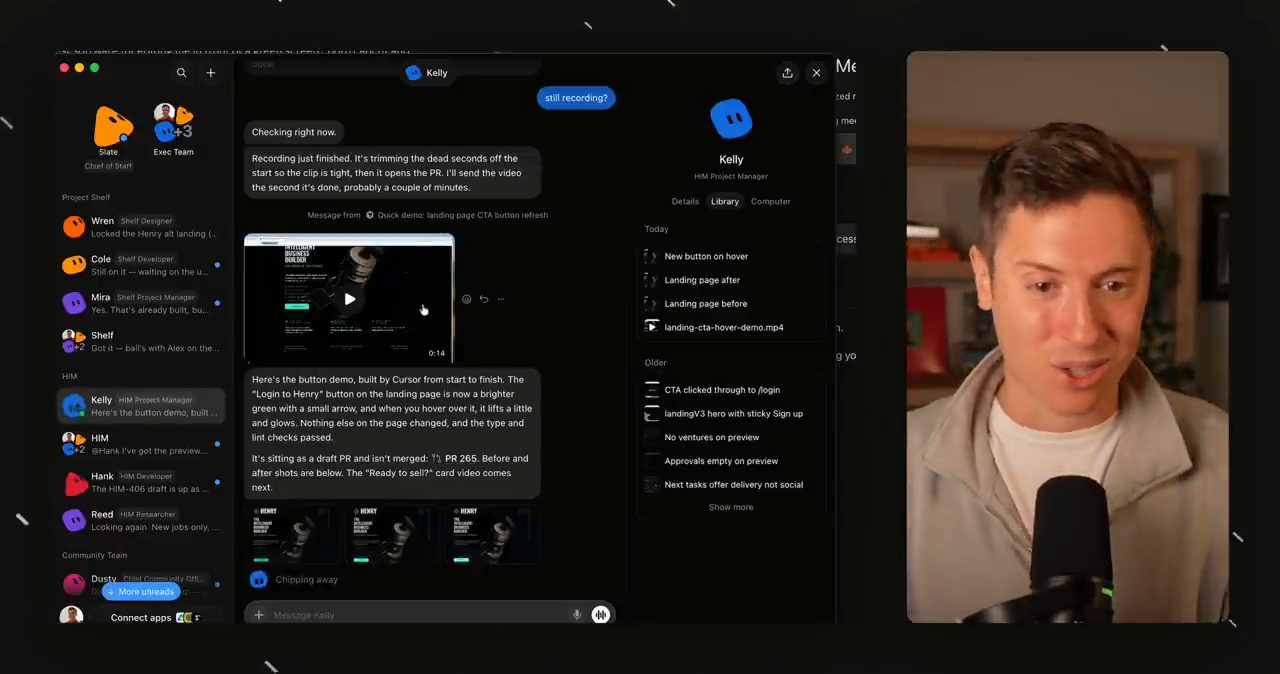Select Kelly HIM Project Manager chat
The width and height of the screenshot is (1280, 674).
[x=140, y=406]
